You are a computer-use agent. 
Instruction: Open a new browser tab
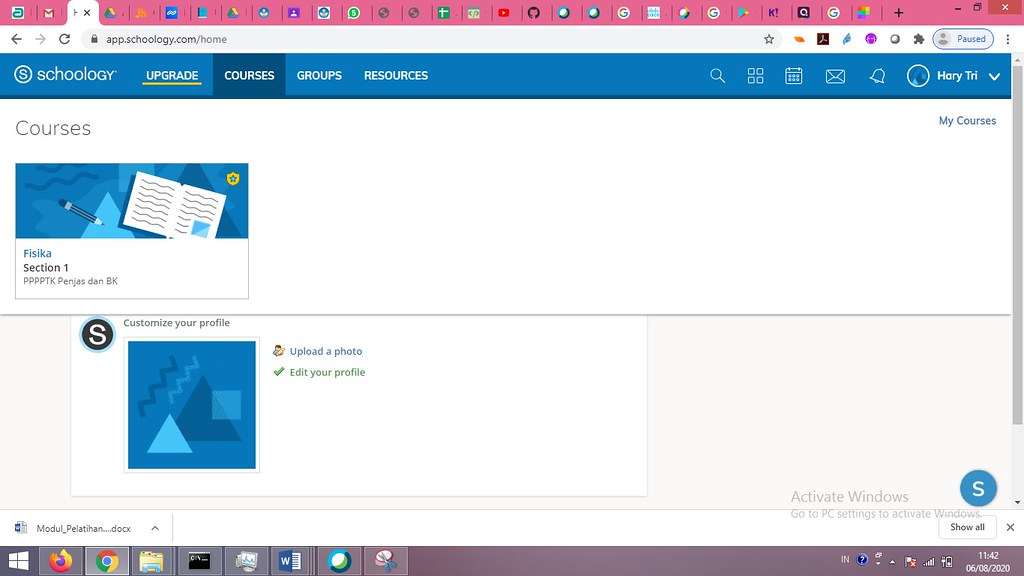click(899, 12)
